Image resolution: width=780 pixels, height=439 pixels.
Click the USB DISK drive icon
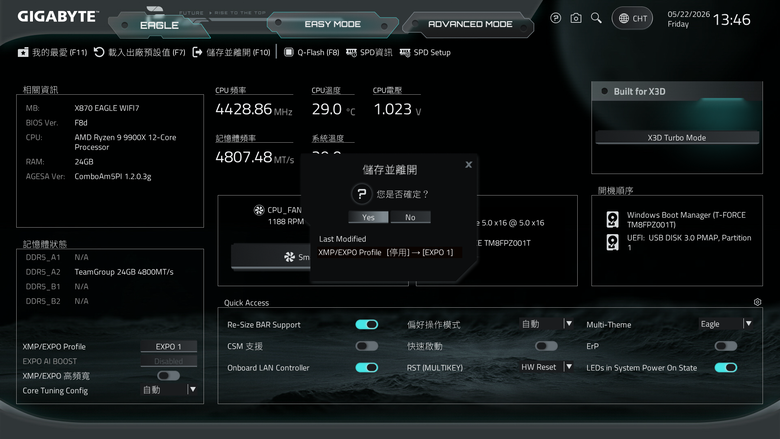[x=612, y=242]
